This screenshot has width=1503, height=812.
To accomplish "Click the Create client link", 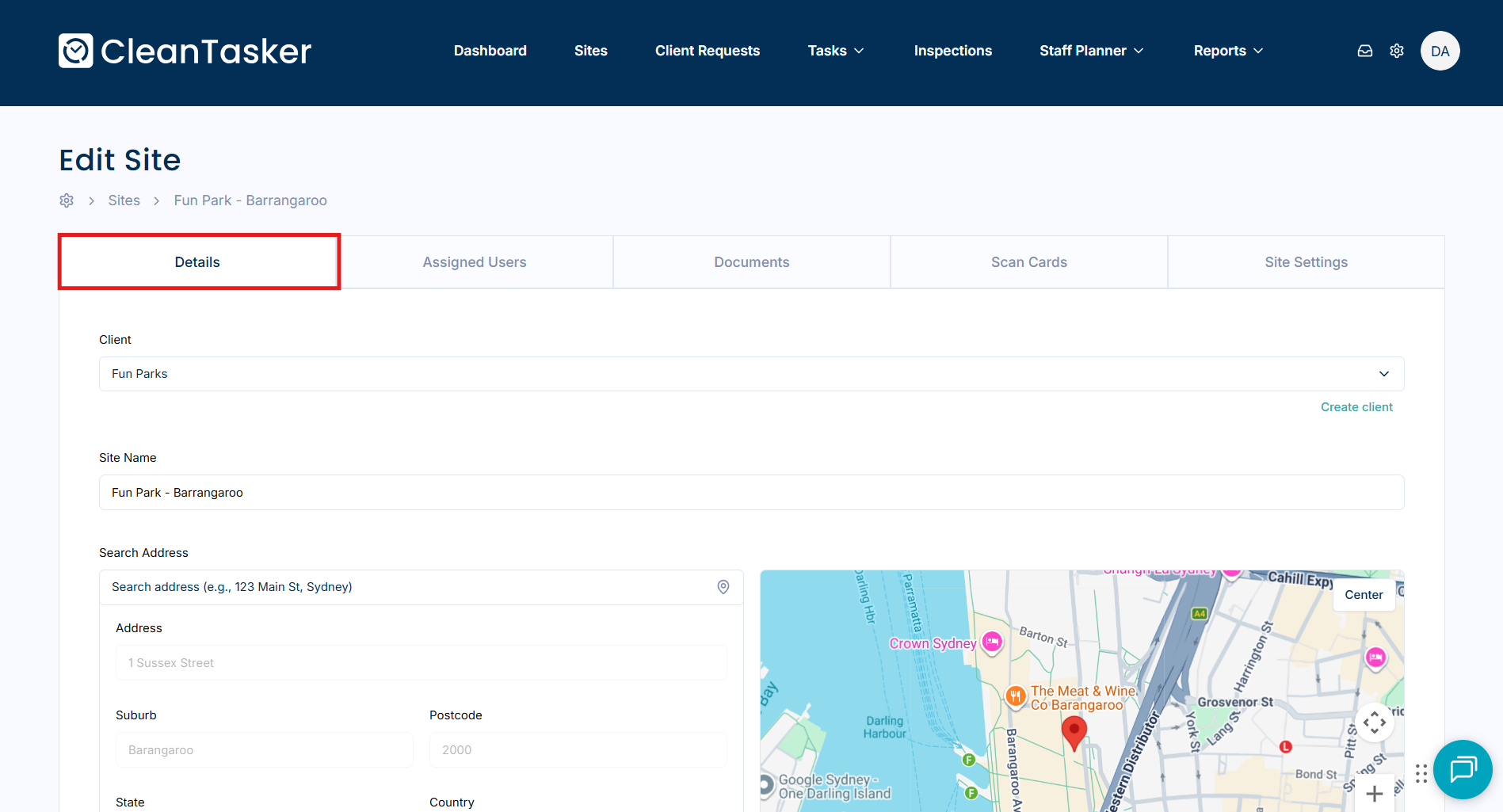I will [1356, 407].
